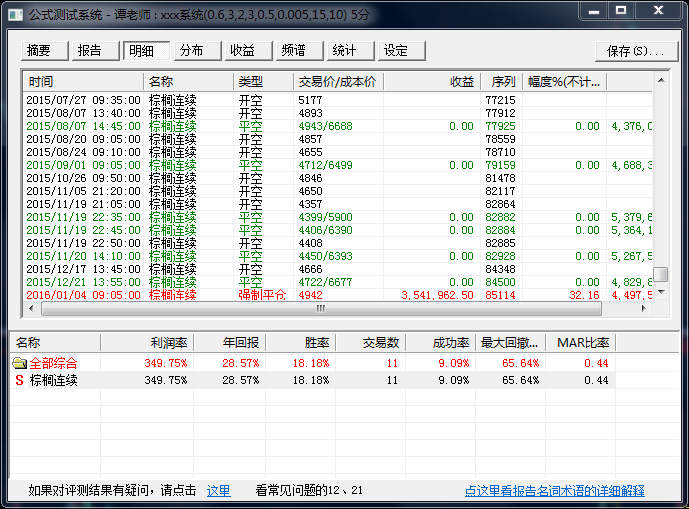This screenshot has width=689, height=509.
Task: Open the 点这里看报告名词术语的详细解释 link
Action: tap(555, 491)
